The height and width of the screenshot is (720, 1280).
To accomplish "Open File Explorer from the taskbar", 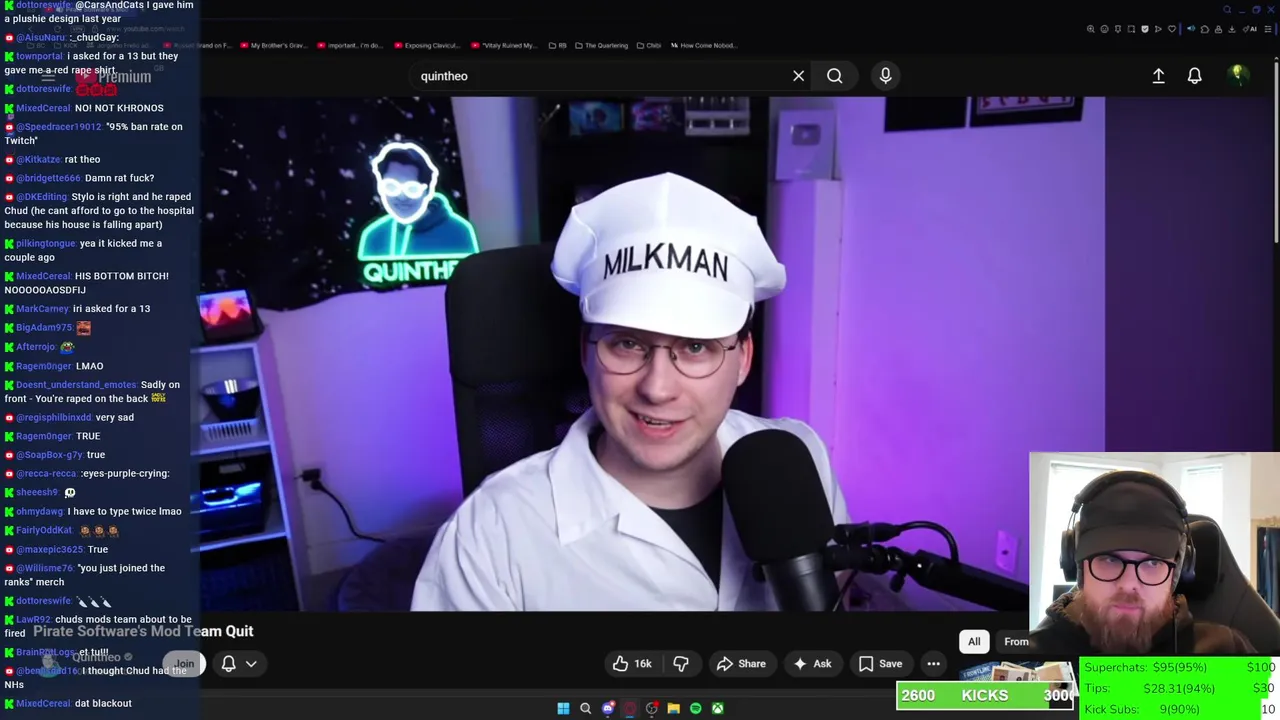I will click(673, 708).
